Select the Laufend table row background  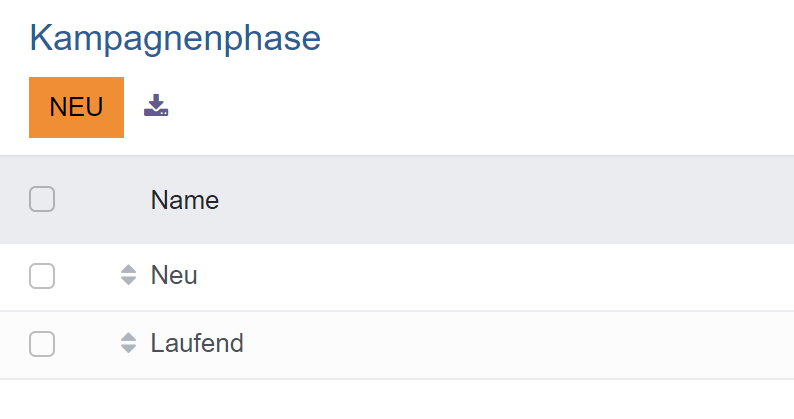[500, 344]
